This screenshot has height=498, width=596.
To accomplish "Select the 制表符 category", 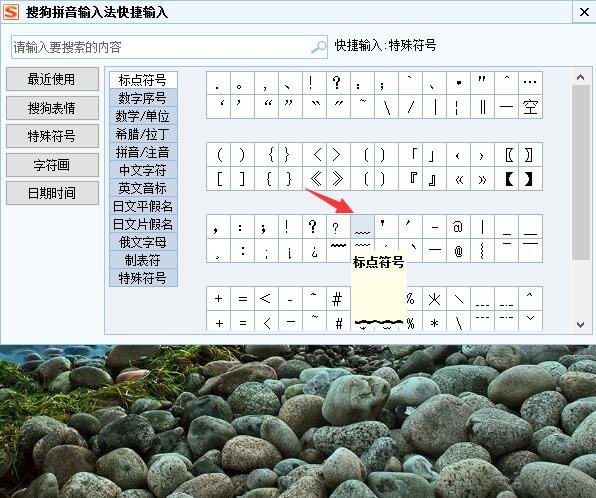I will click(x=143, y=260).
